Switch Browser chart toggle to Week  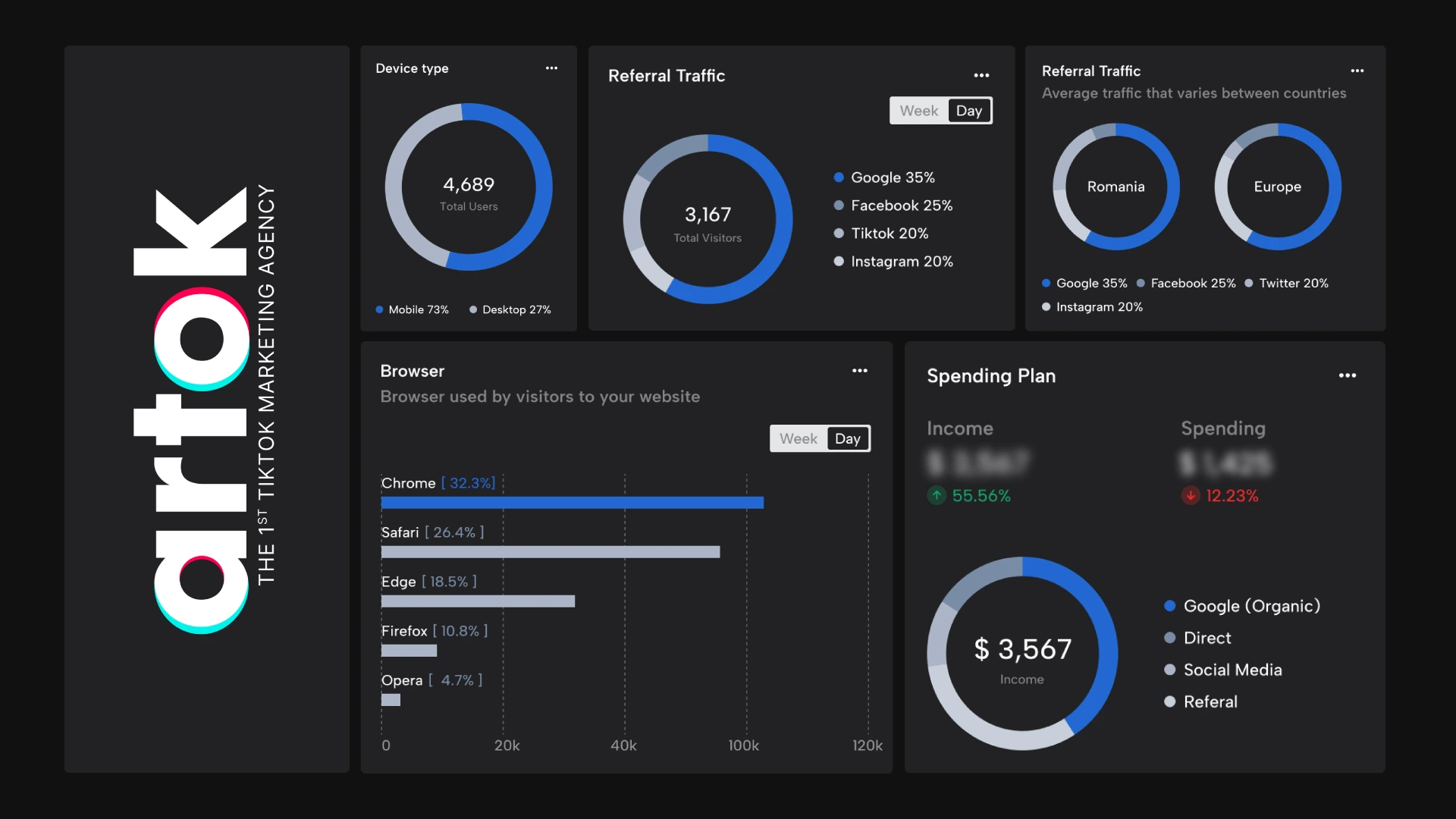(x=798, y=439)
